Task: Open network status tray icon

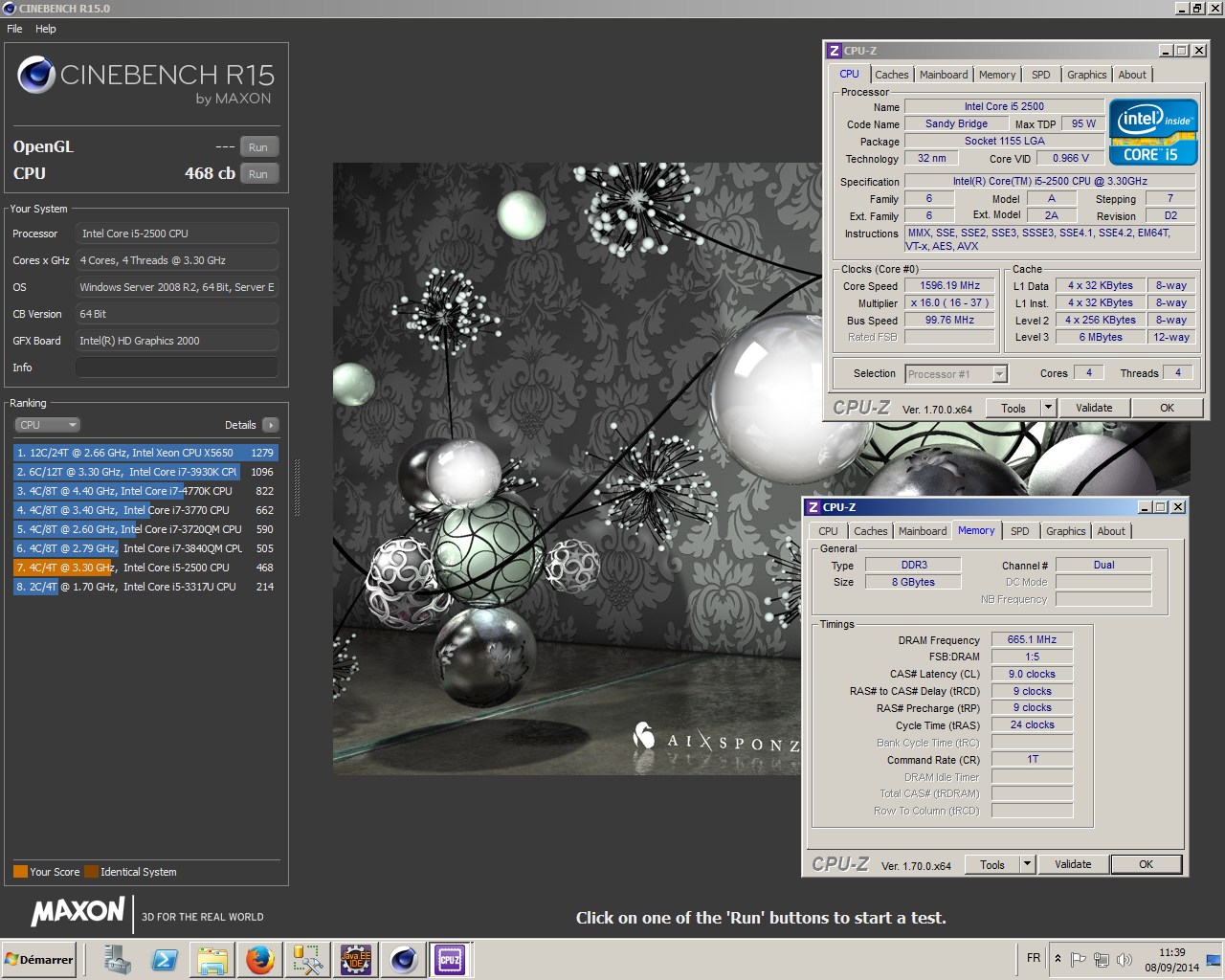Action: click(1102, 959)
